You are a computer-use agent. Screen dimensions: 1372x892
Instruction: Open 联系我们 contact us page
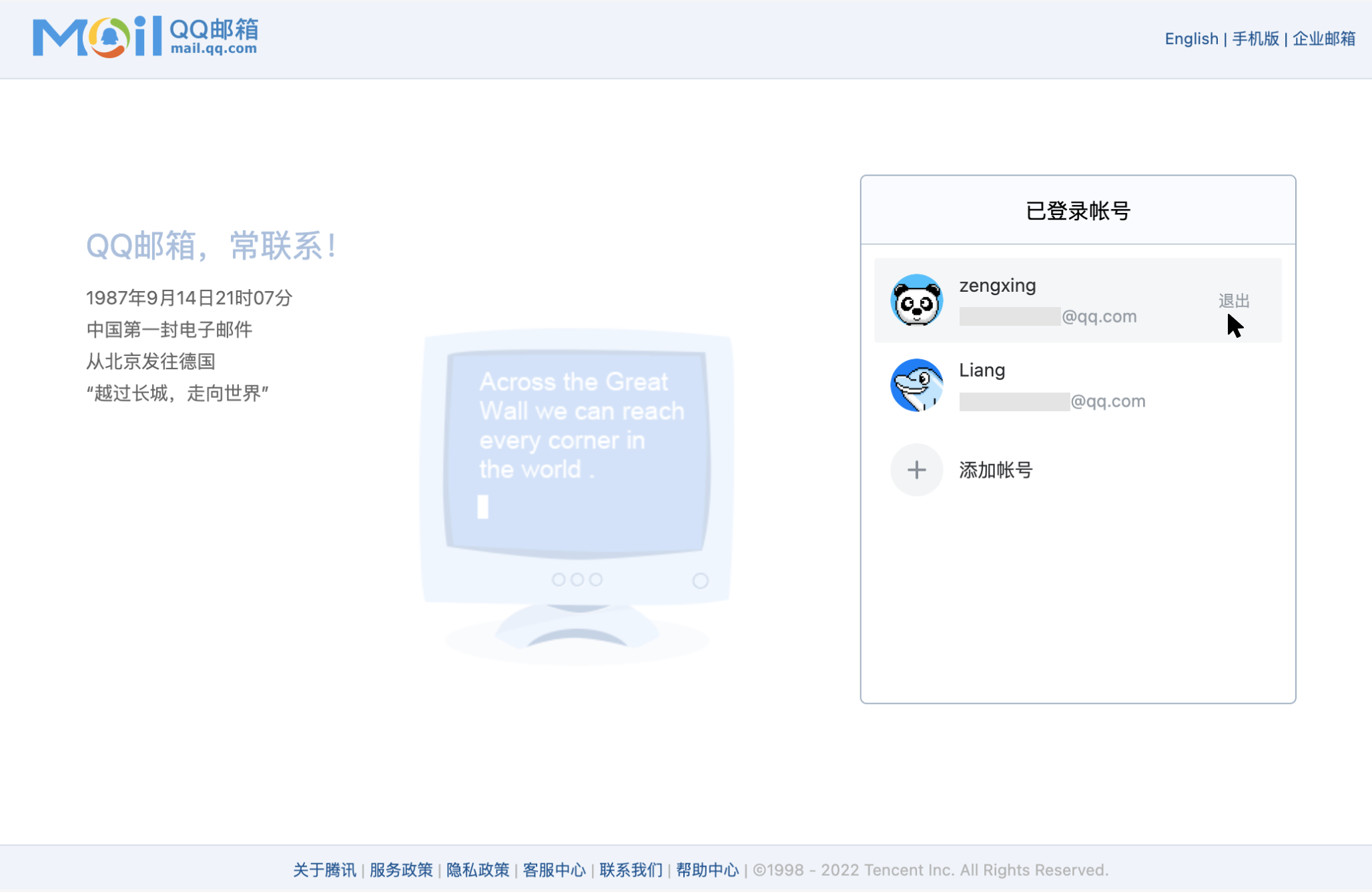[630, 870]
